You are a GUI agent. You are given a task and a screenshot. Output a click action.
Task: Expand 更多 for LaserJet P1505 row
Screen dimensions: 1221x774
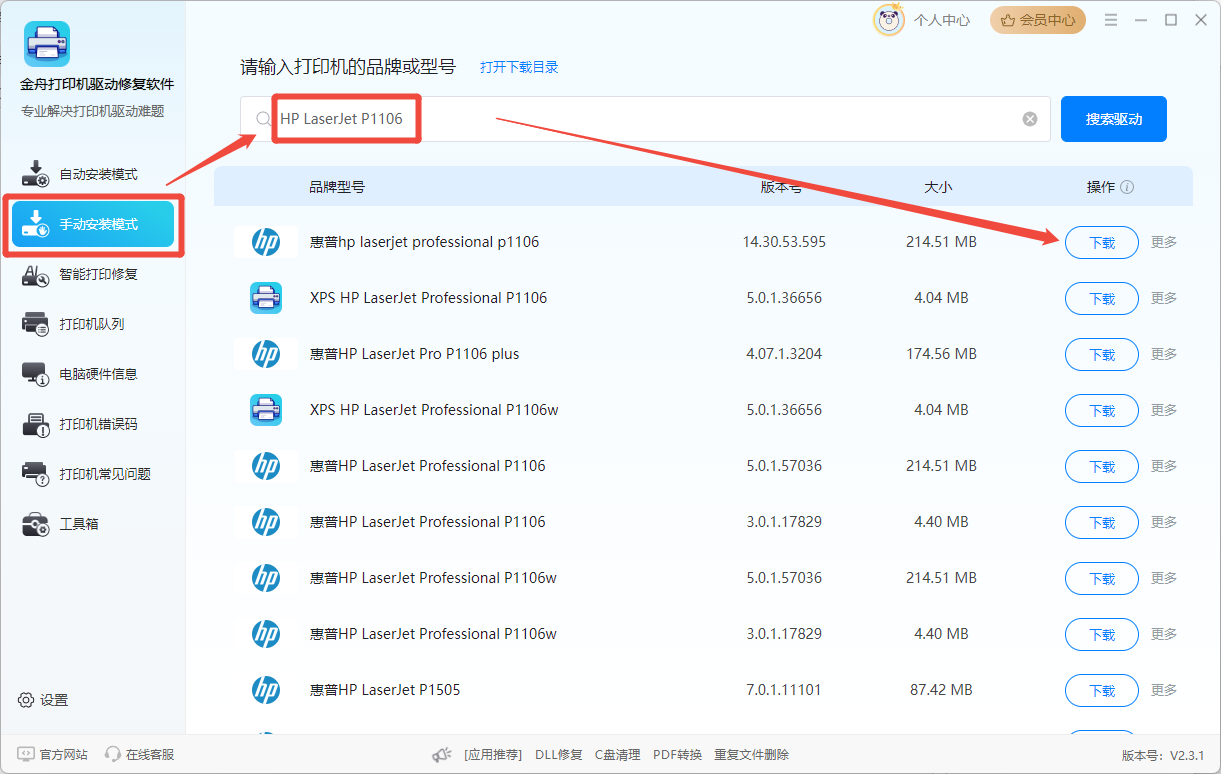[x=1164, y=690]
